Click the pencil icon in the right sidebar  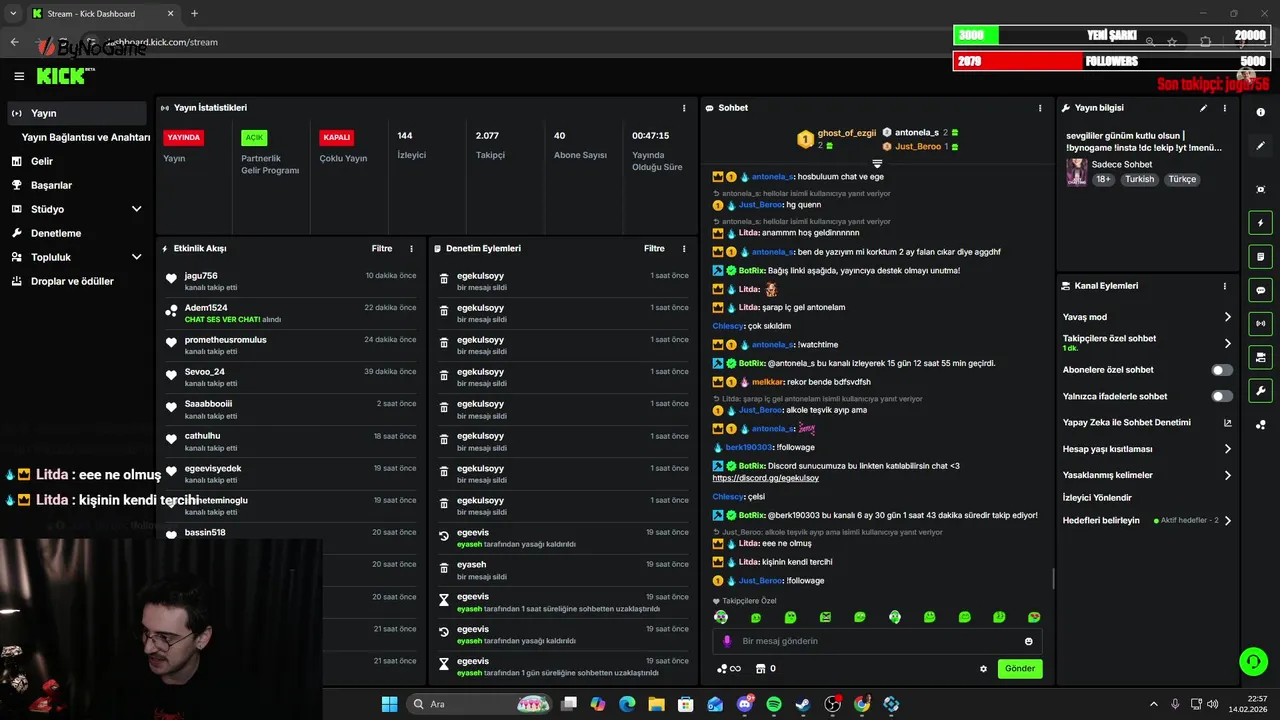(1260, 146)
